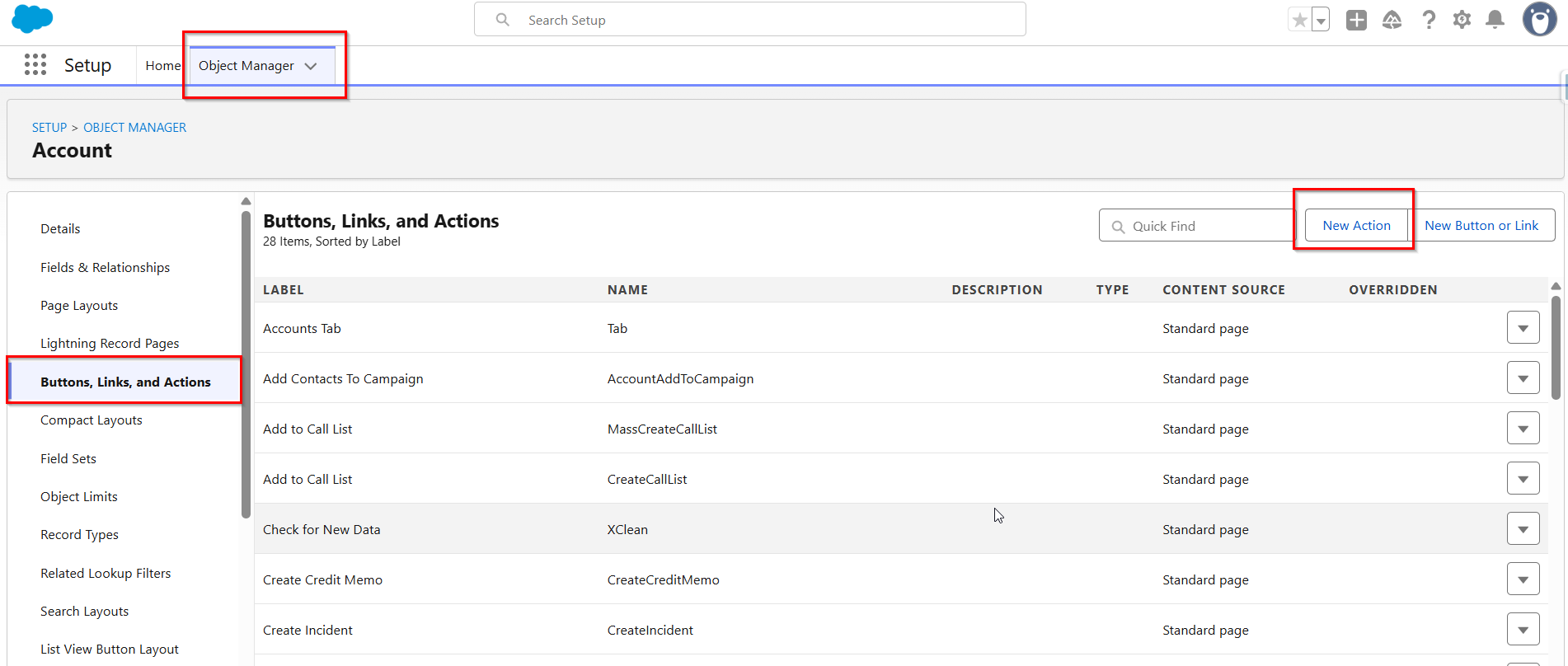Select Fields & Relationships in sidebar
Image resolution: width=1568 pixels, height=666 pixels.
pyautogui.click(x=105, y=267)
